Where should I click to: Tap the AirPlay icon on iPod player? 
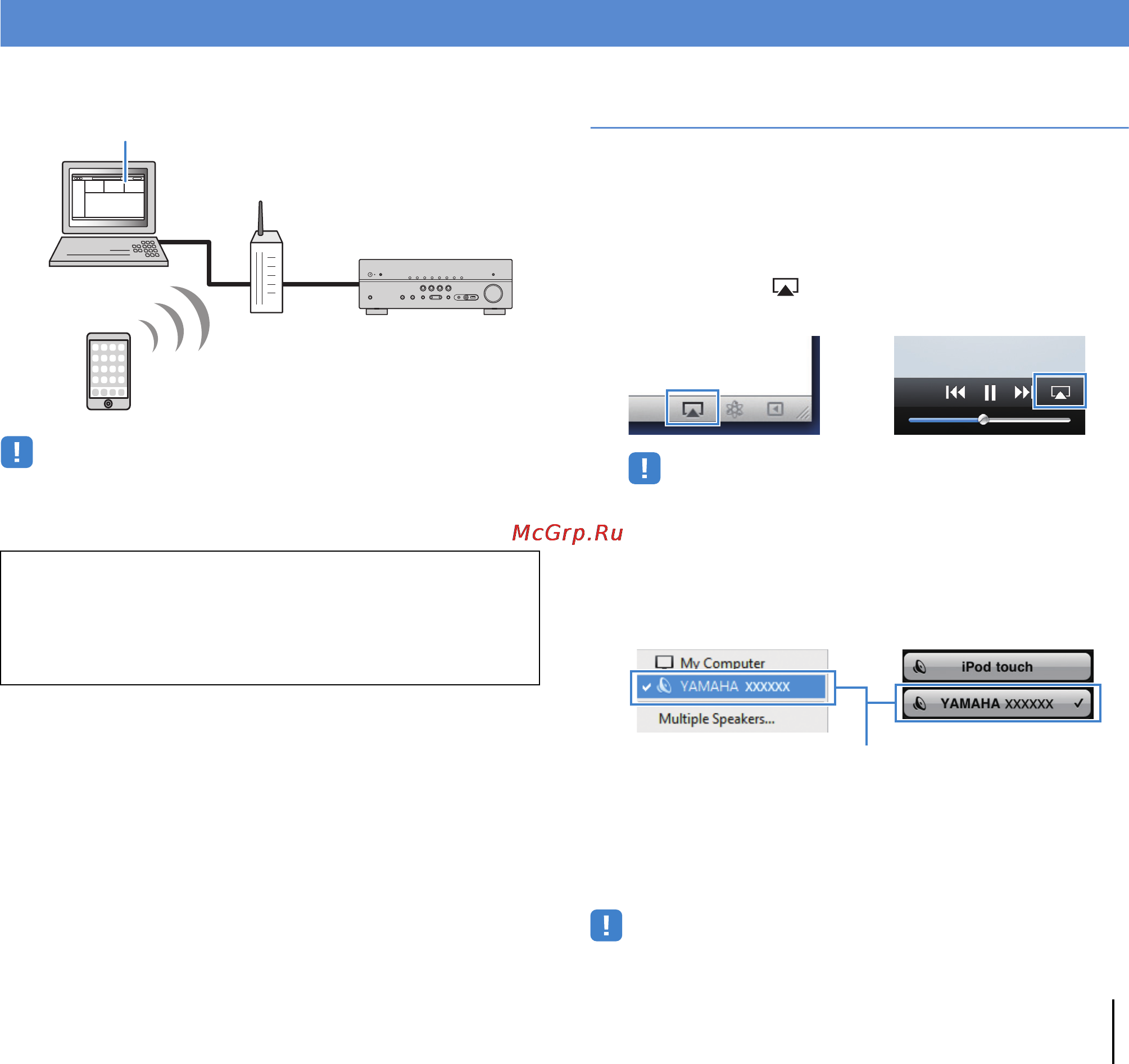[x=1060, y=392]
